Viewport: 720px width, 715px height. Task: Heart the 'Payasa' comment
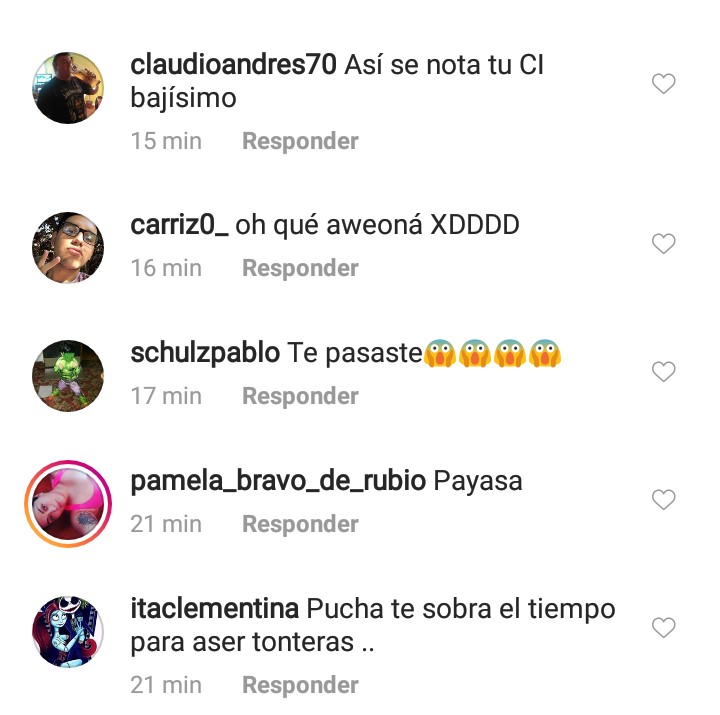(x=664, y=500)
